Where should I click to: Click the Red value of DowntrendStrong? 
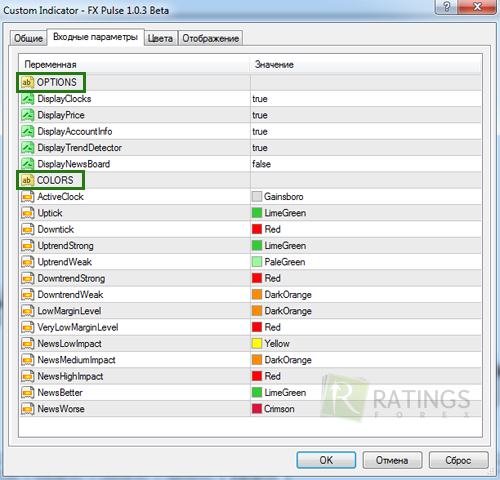[273, 278]
